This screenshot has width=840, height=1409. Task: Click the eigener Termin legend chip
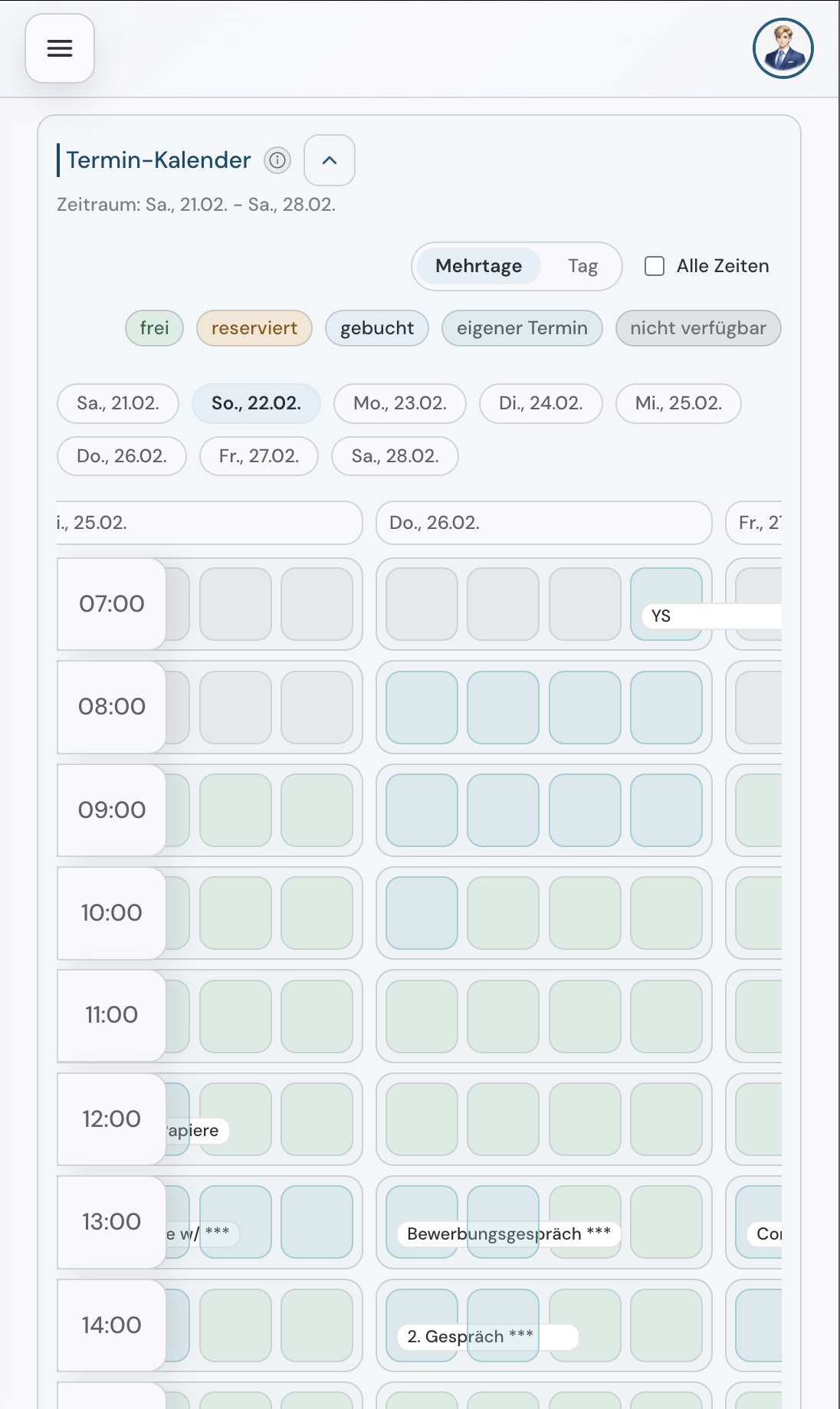pyautogui.click(x=522, y=328)
